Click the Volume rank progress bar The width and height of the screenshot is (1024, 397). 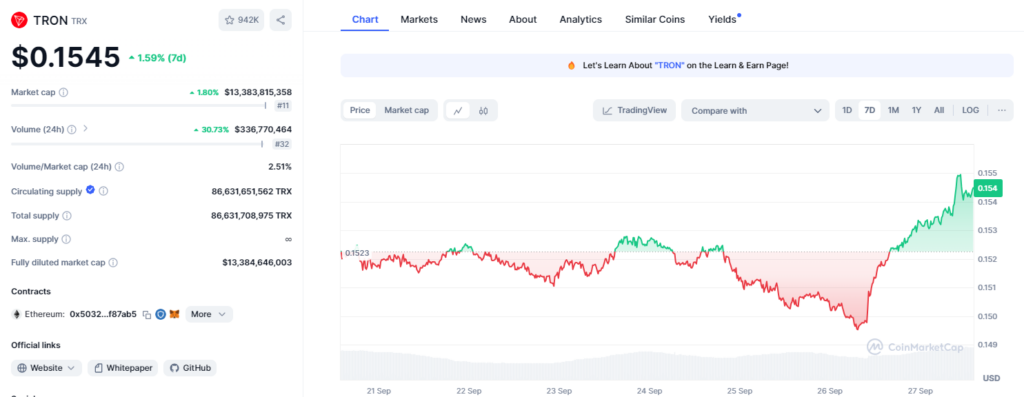pyautogui.click(x=137, y=144)
